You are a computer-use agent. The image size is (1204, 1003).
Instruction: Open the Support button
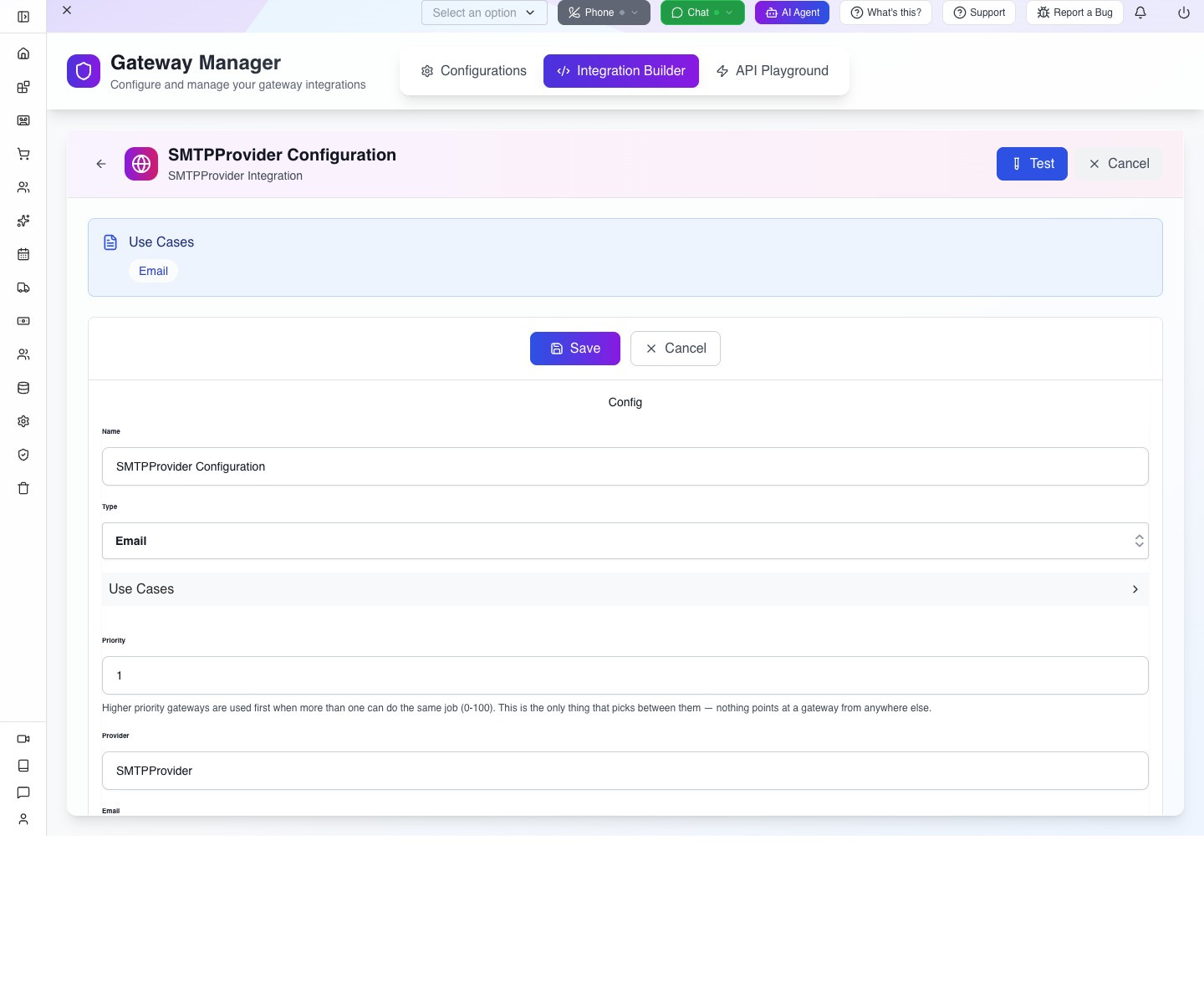point(979,13)
